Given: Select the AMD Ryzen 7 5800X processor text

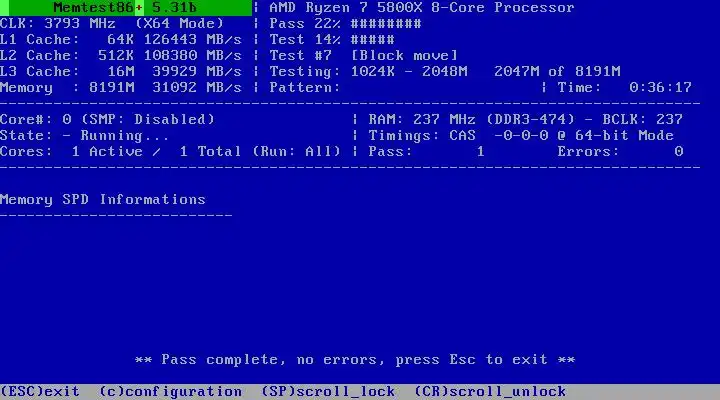Looking at the screenshot, I should 422,8.
